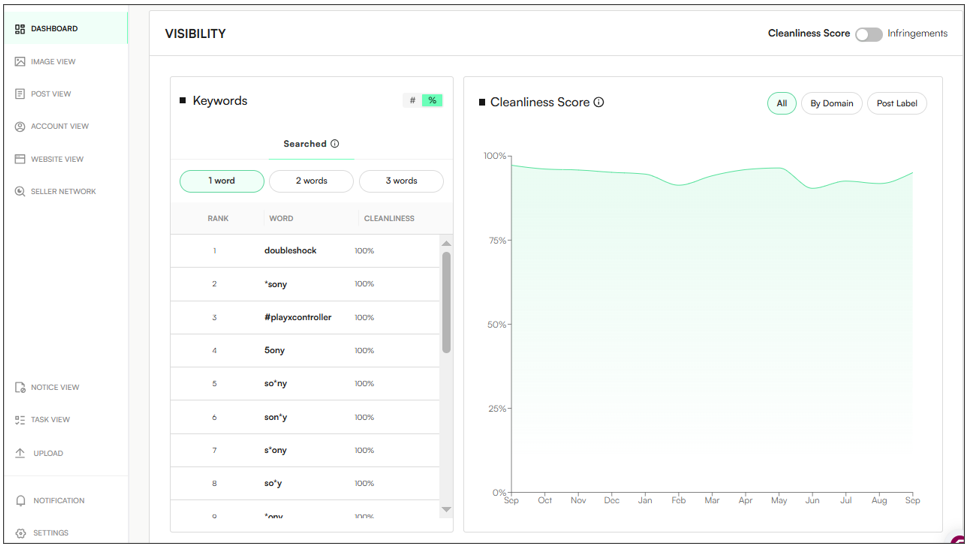Filter chart By Domain
This screenshot has width=967, height=546.
tap(831, 103)
